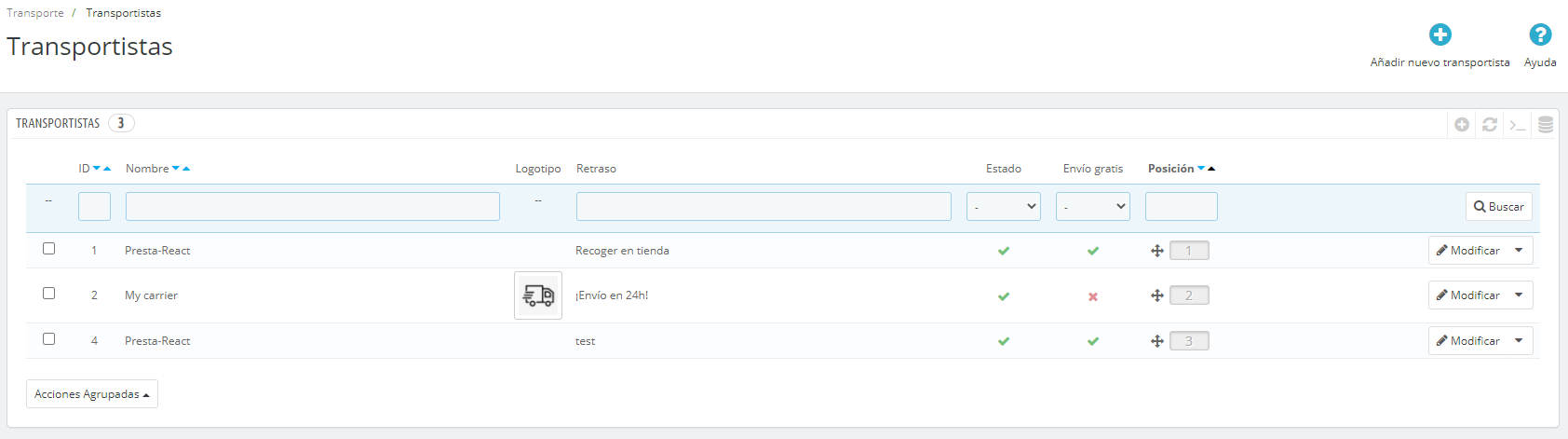Sort Posición column descending
This screenshot has height=439, width=1568.
pos(1201,169)
